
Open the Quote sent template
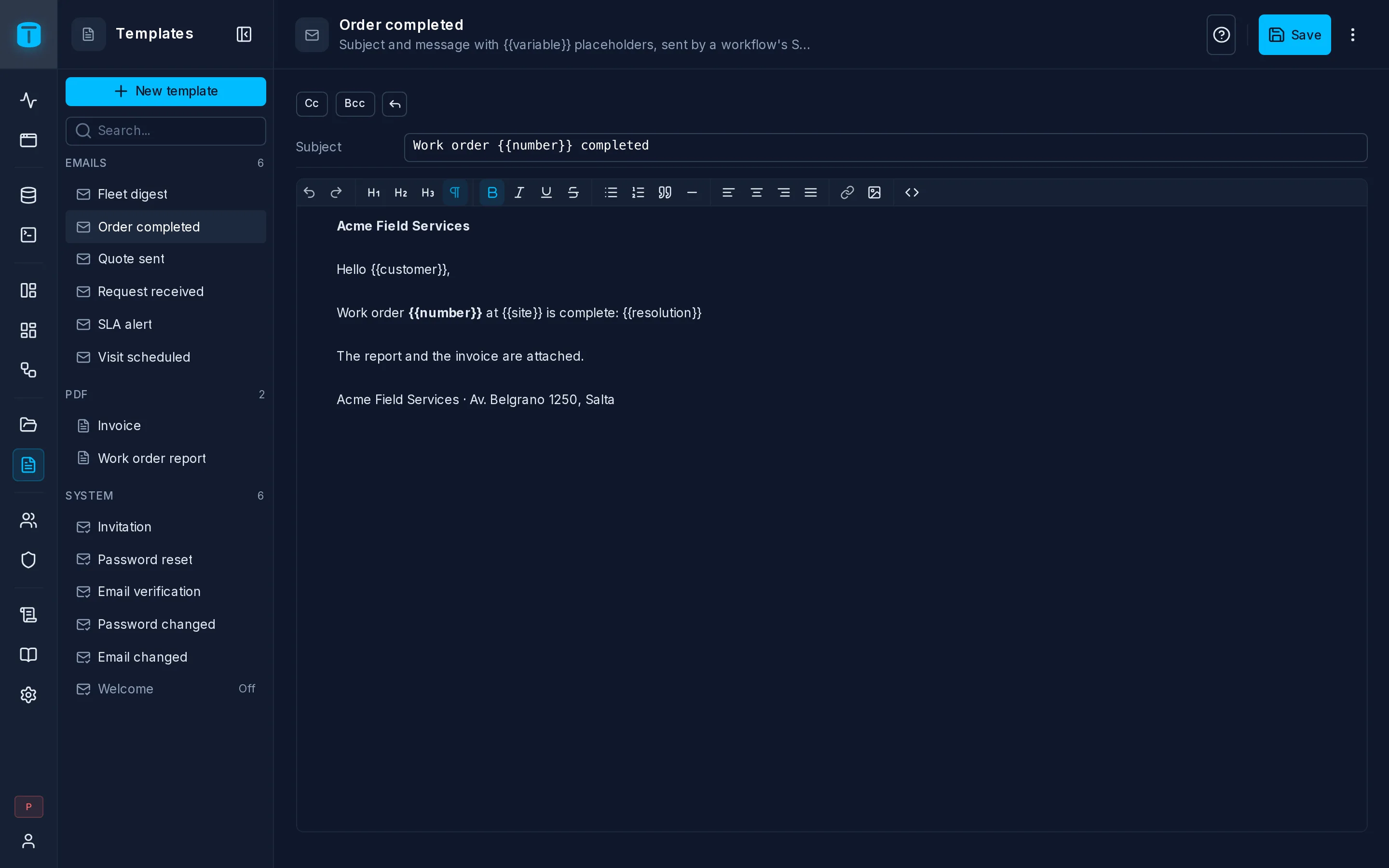point(166,259)
